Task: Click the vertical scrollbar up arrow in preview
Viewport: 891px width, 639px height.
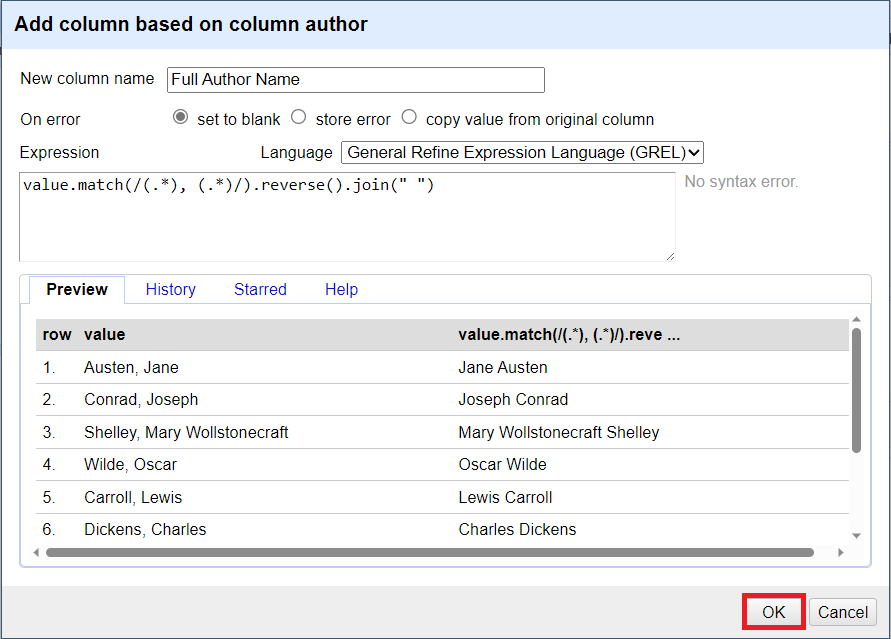Action: point(855,320)
